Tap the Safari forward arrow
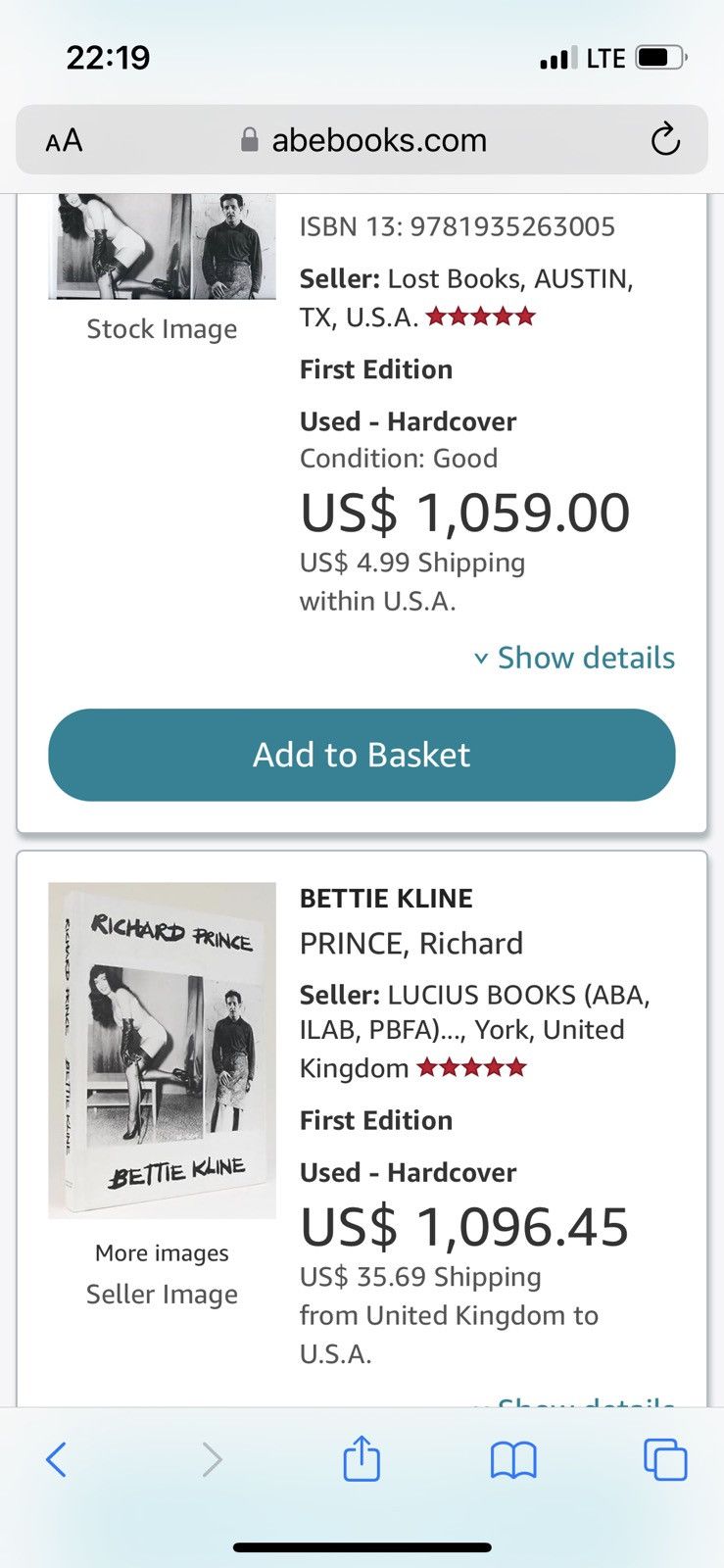Image resolution: width=724 pixels, height=1568 pixels. [x=212, y=1459]
